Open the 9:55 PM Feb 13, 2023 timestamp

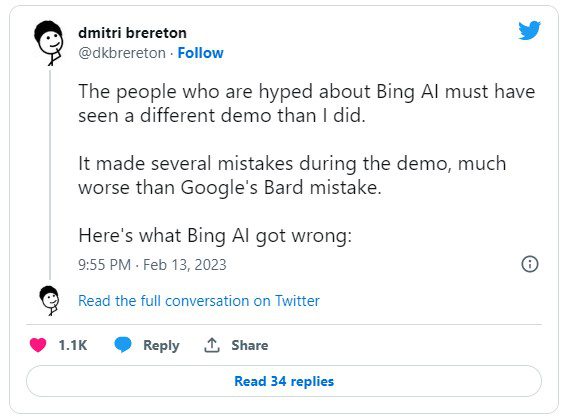(x=152, y=265)
